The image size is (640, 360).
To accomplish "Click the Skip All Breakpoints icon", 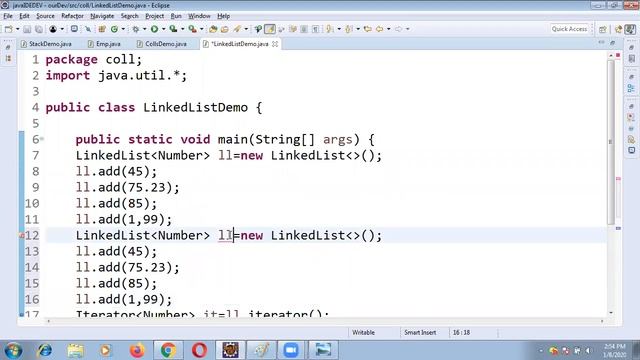I will (87, 29).
